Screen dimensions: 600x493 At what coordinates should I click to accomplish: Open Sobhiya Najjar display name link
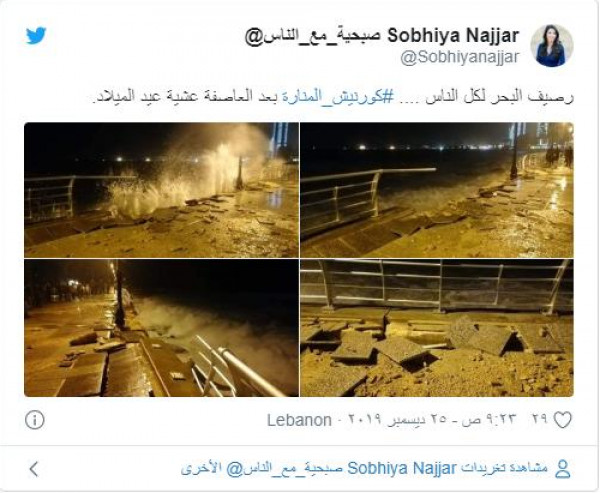tap(453, 36)
